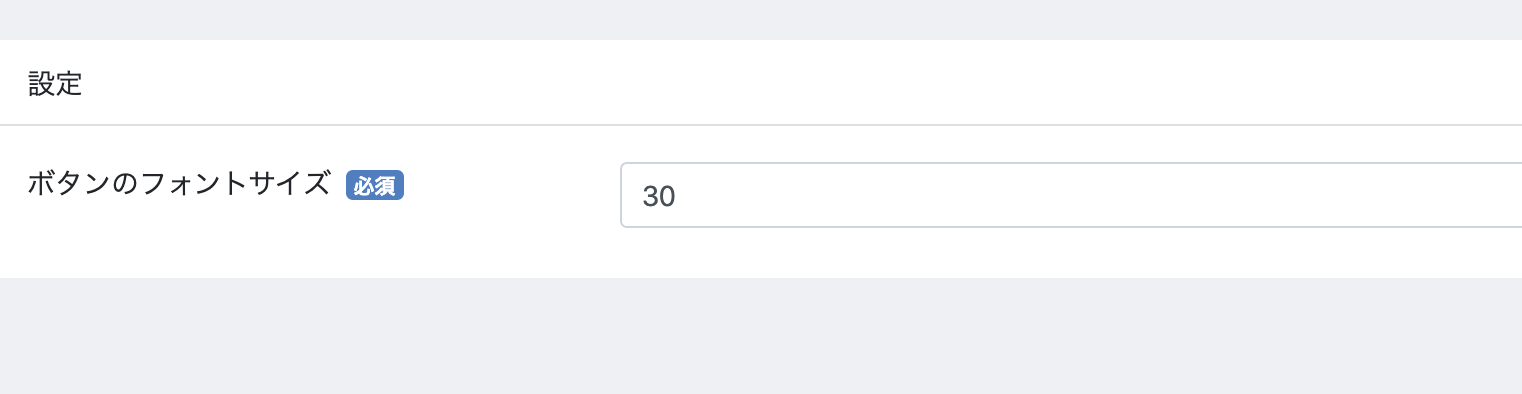Viewport: 1522px width, 394px height.
Task: Click the required-field indicator badge
Action: pyautogui.click(x=375, y=185)
